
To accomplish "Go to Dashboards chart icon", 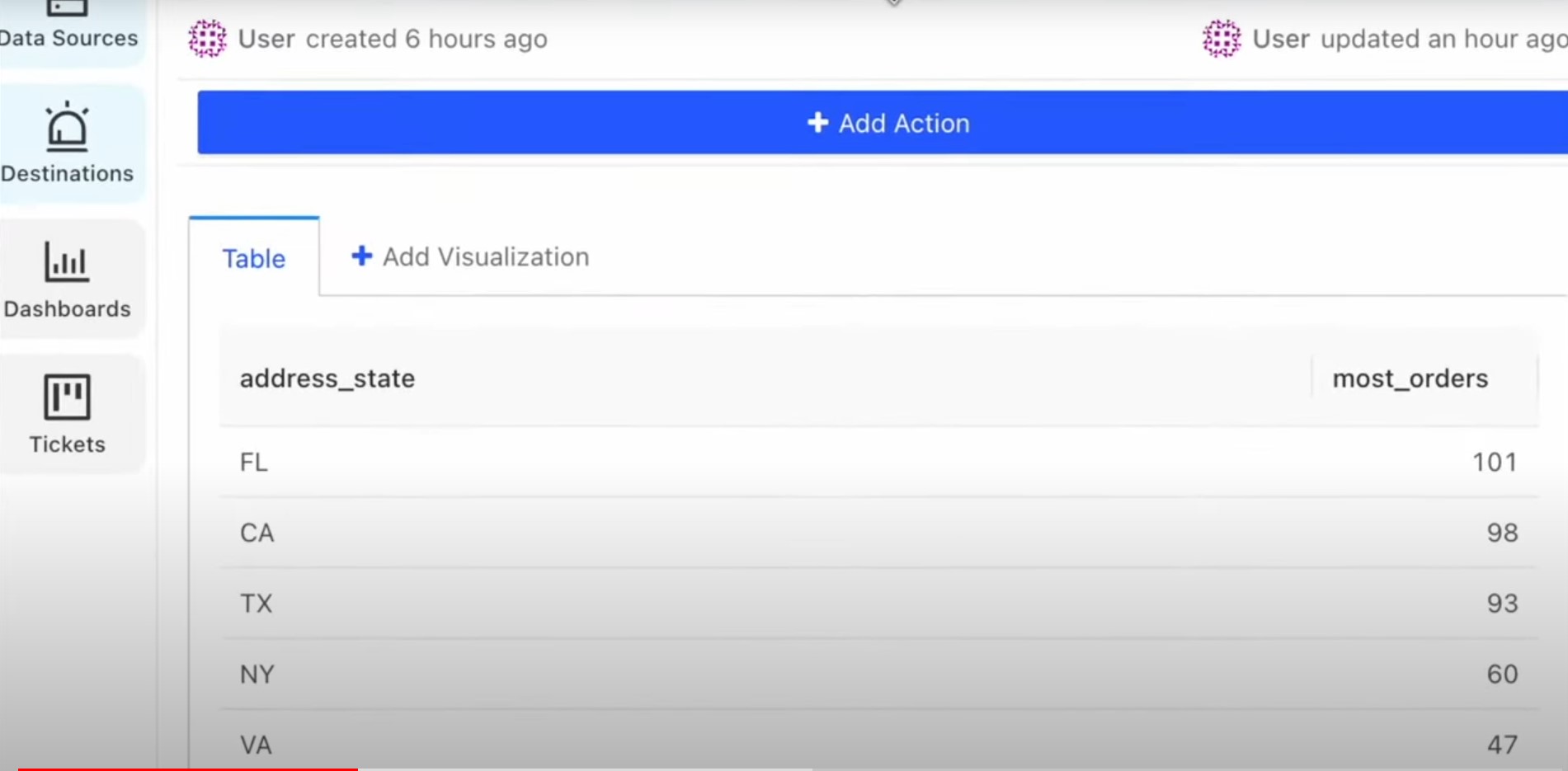I will [66, 261].
